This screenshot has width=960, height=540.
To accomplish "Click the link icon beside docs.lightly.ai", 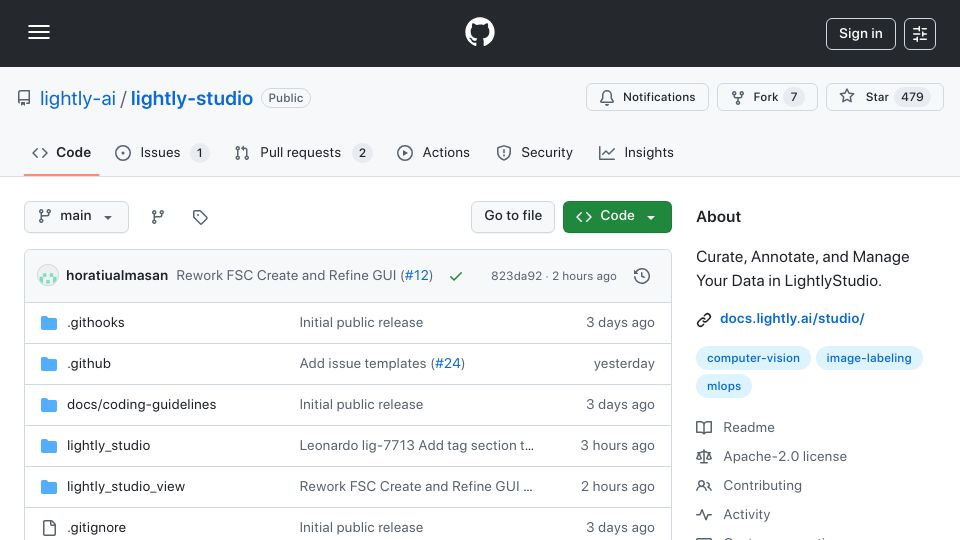I will [x=704, y=320].
